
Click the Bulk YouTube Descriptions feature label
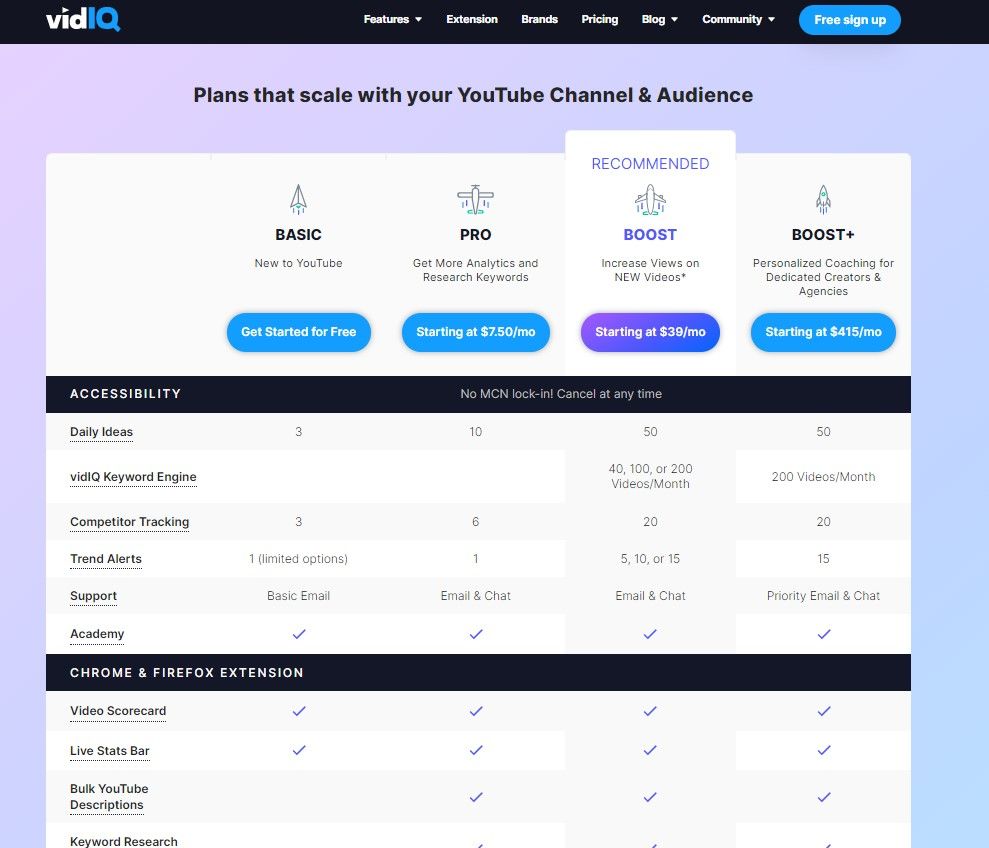click(109, 797)
